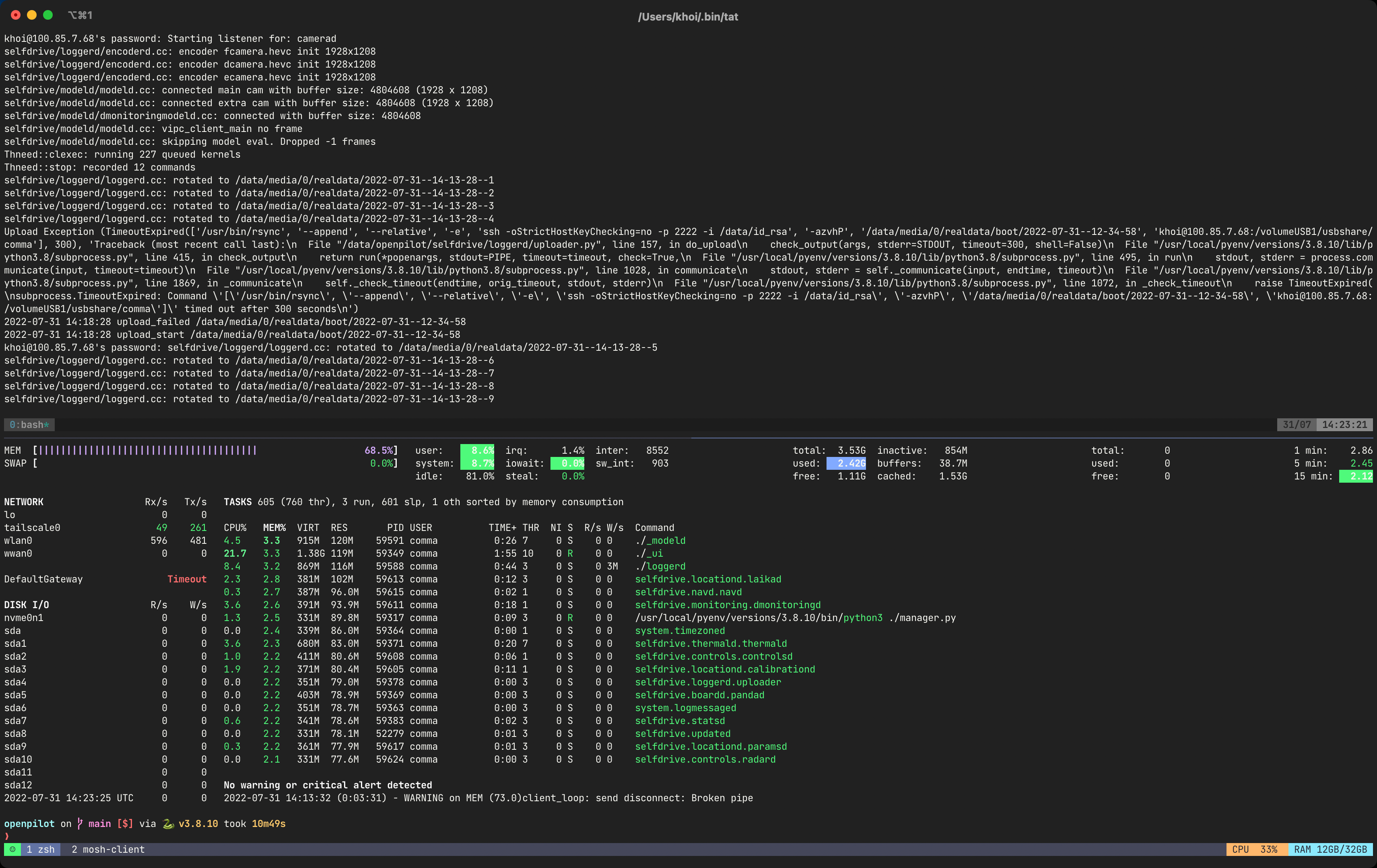Click the MEM% column header in task list
Screen dimensions: 1377x868
pos(274,527)
